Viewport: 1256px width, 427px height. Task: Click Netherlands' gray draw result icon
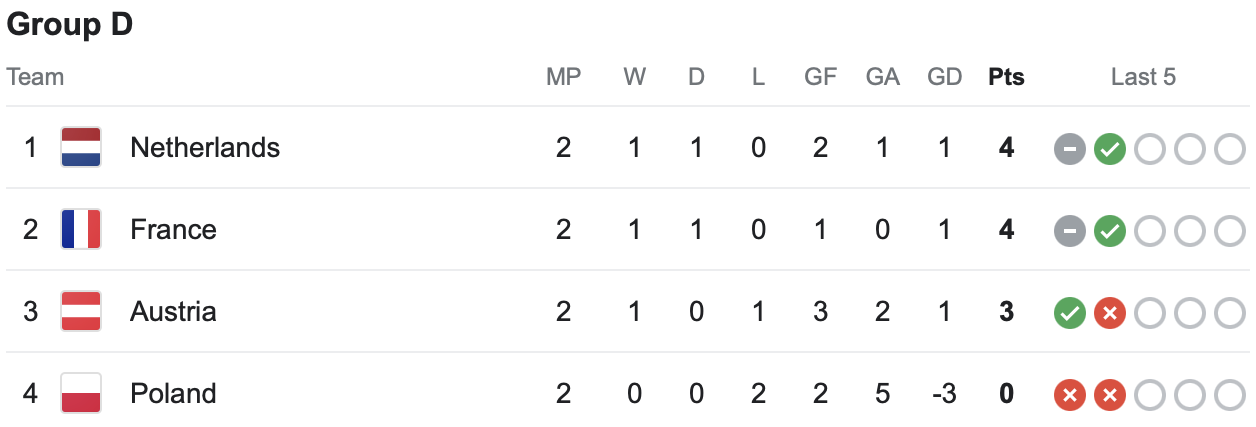(x=1069, y=149)
